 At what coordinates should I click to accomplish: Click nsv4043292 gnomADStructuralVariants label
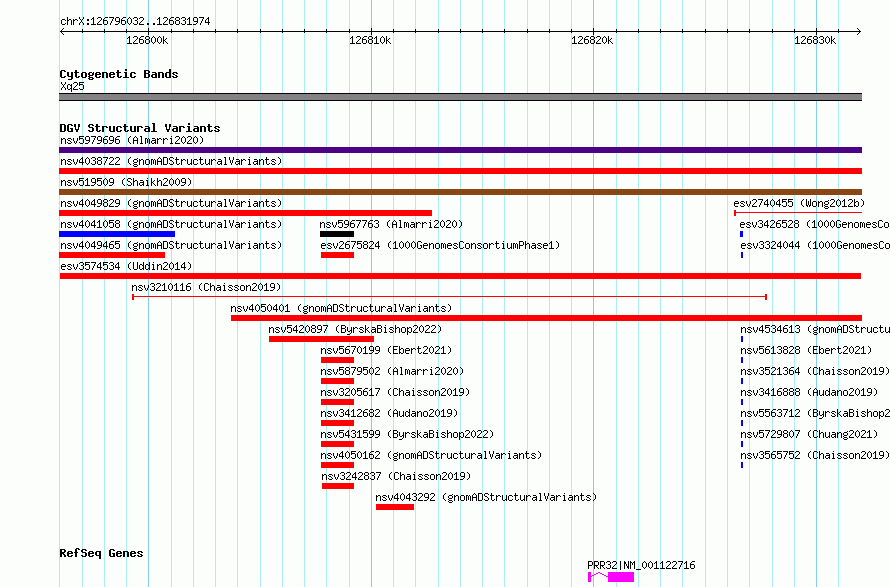click(486, 497)
